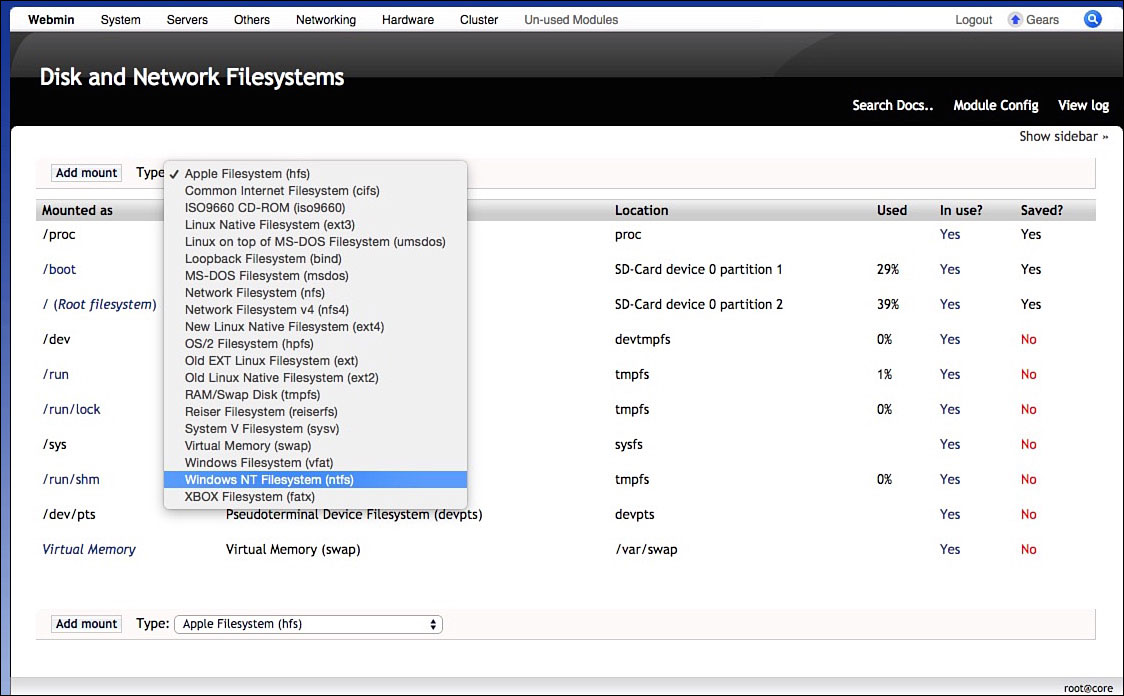
Task: Choose Linux on top of MS-DOS (umsdos)
Action: [x=315, y=242]
